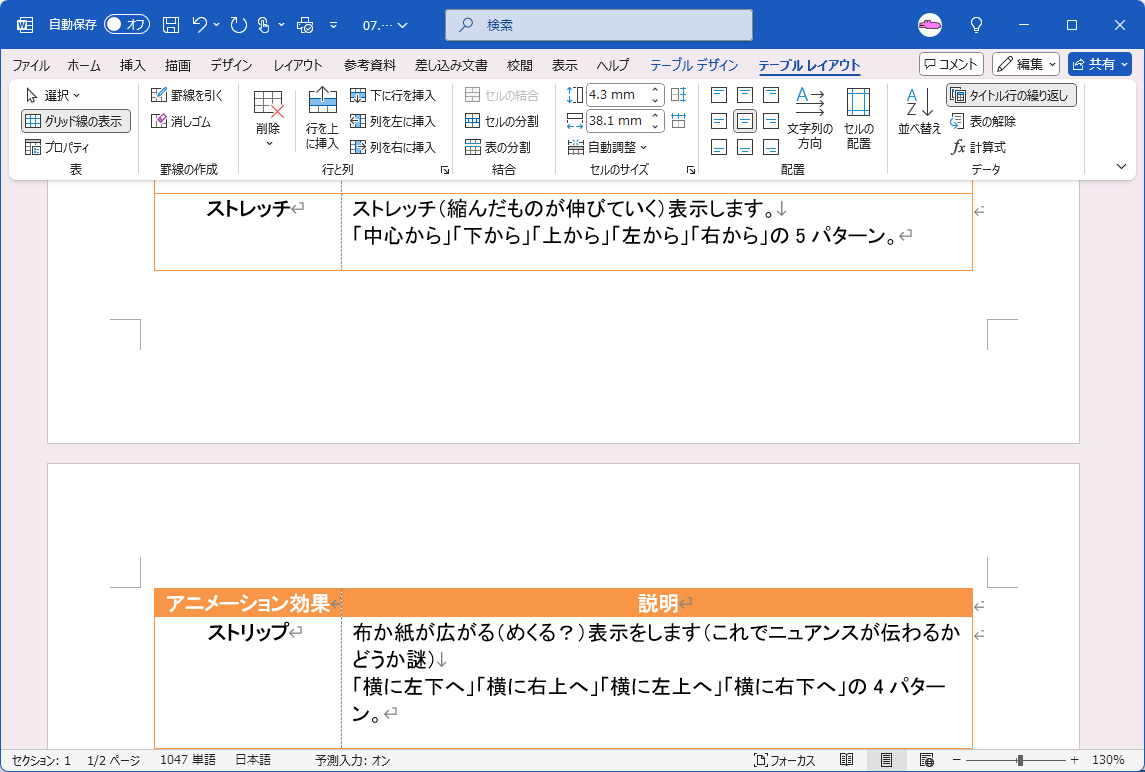
Task: Switch to Web Layout view
Action: 926,760
